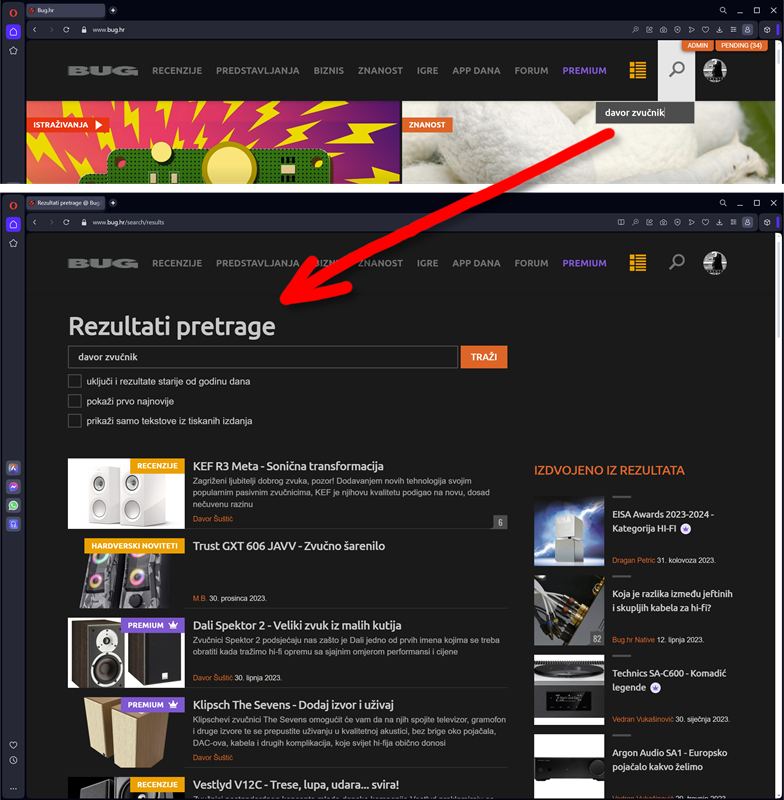Open the 'KEF R3 Meta - Sonična transformacija' article
Screen dimensions: 784x800
[x=288, y=466]
